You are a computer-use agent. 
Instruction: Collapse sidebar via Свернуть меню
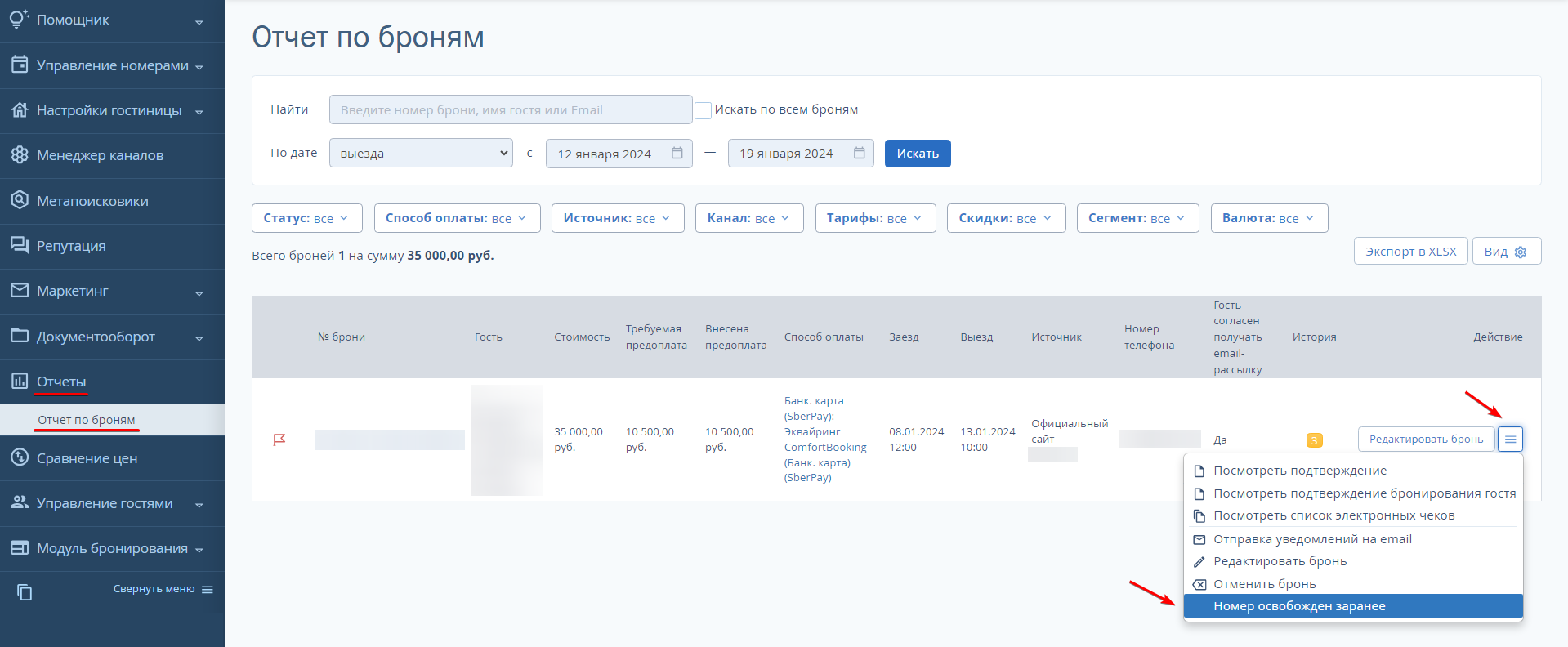coord(163,589)
